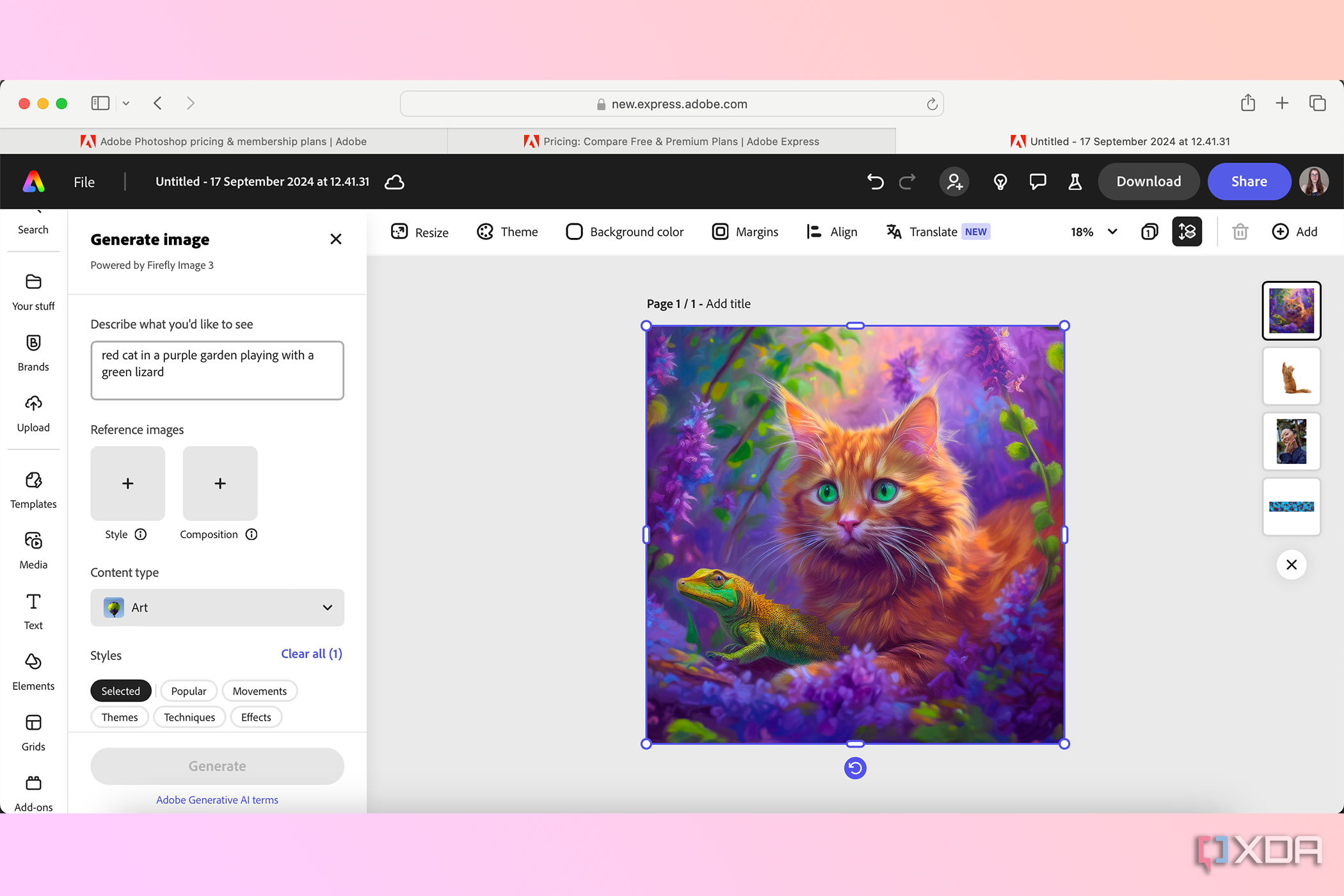
Task: Click the redo arrow icon
Action: tap(908, 182)
